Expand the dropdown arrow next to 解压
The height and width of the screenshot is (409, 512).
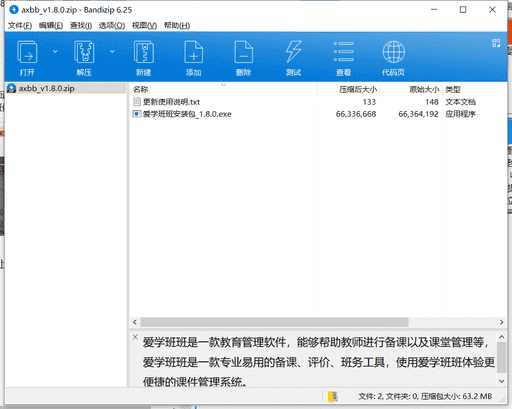[112, 52]
